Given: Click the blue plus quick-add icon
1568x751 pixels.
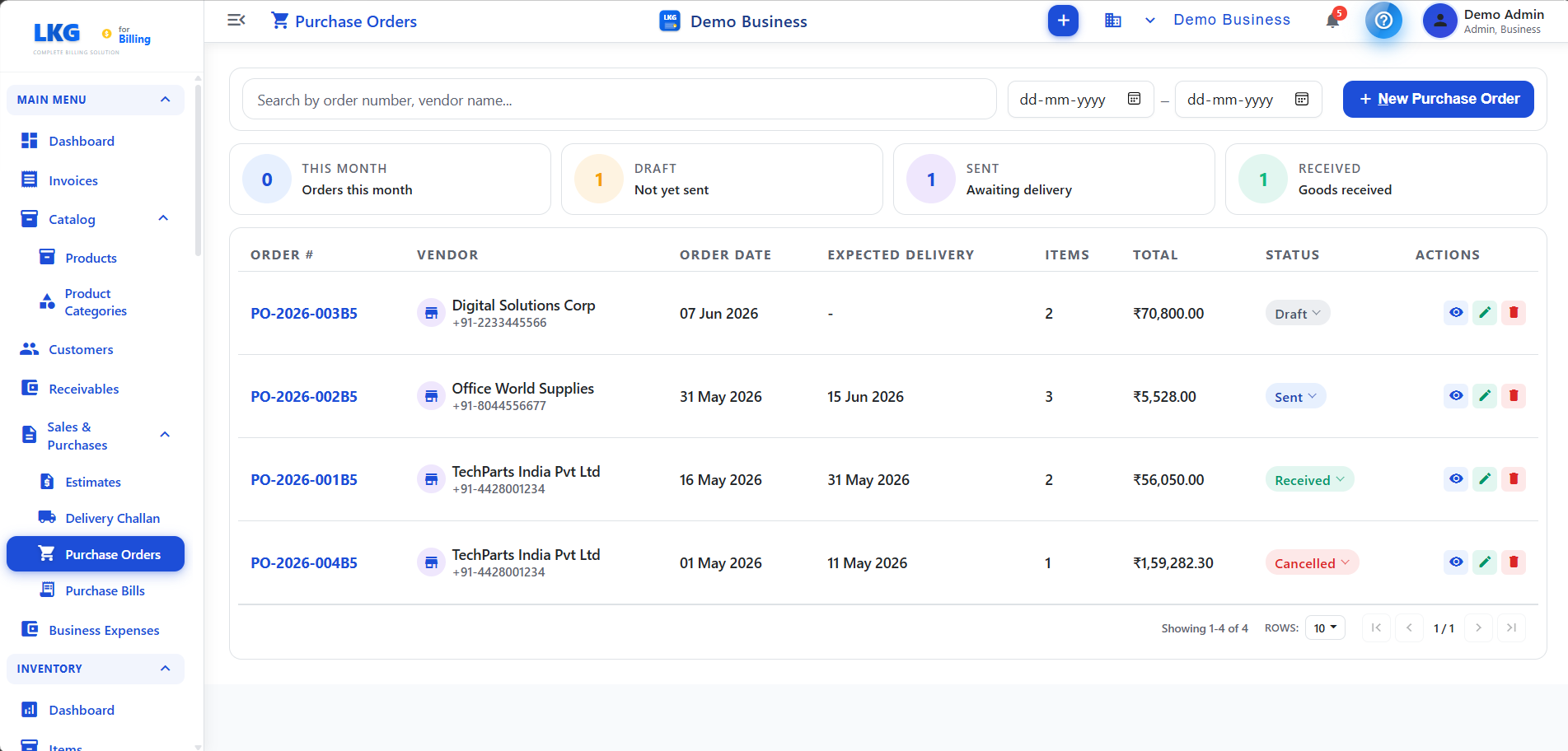Looking at the screenshot, I should (x=1063, y=21).
